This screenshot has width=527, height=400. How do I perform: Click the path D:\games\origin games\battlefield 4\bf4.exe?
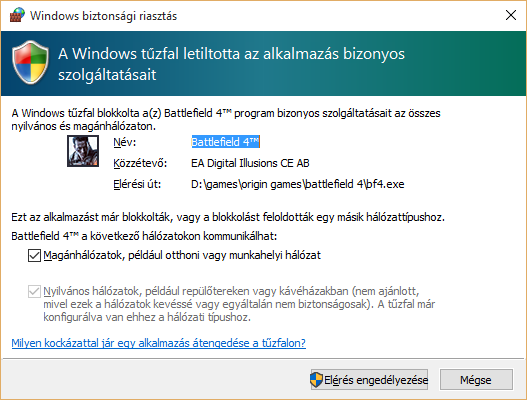point(297,184)
